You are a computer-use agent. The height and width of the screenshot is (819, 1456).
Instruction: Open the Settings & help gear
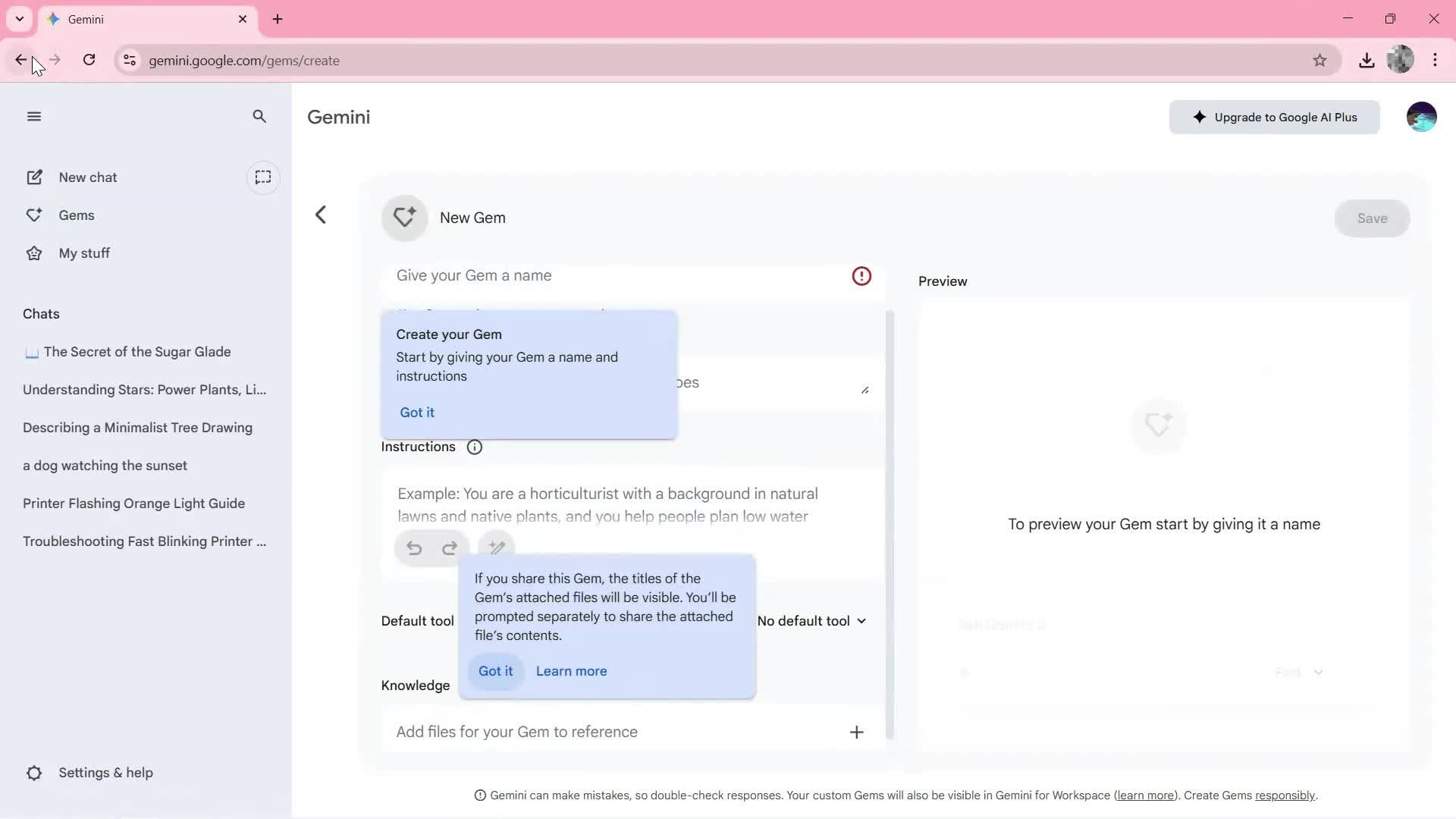pos(34,772)
